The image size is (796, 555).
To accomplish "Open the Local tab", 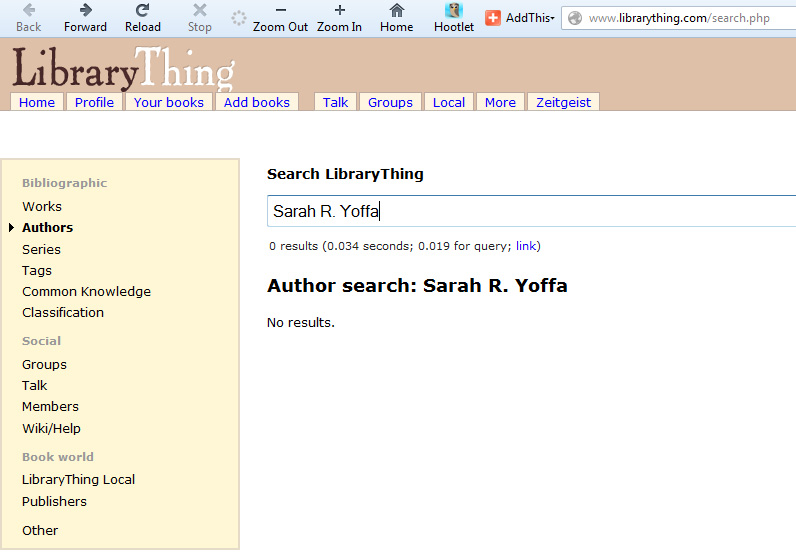I will click(449, 102).
